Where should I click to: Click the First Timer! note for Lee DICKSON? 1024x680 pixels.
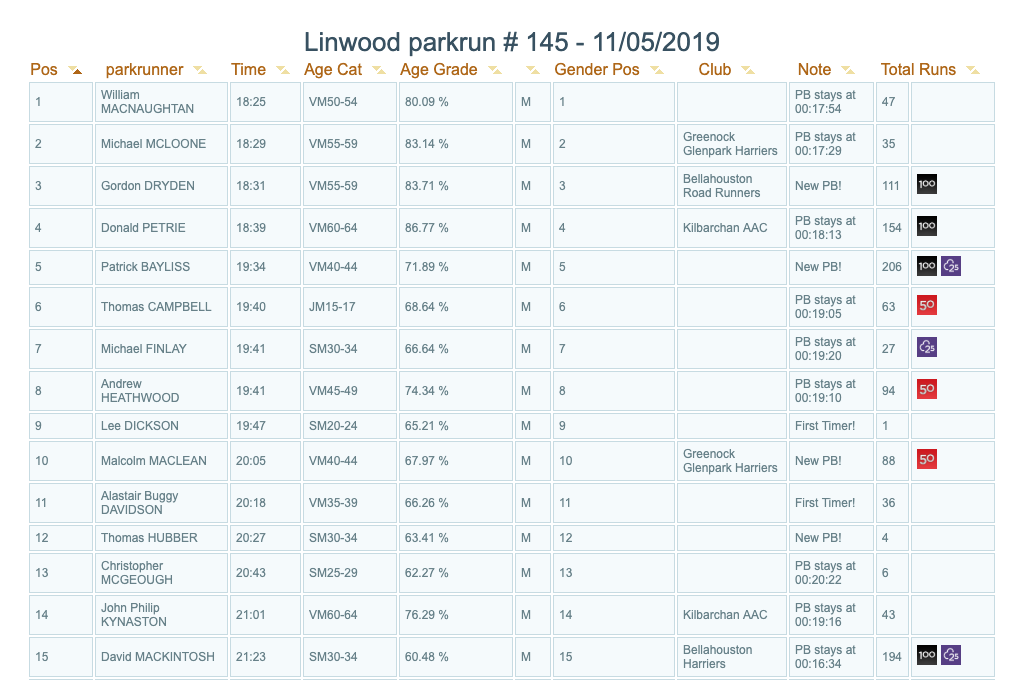click(x=825, y=425)
